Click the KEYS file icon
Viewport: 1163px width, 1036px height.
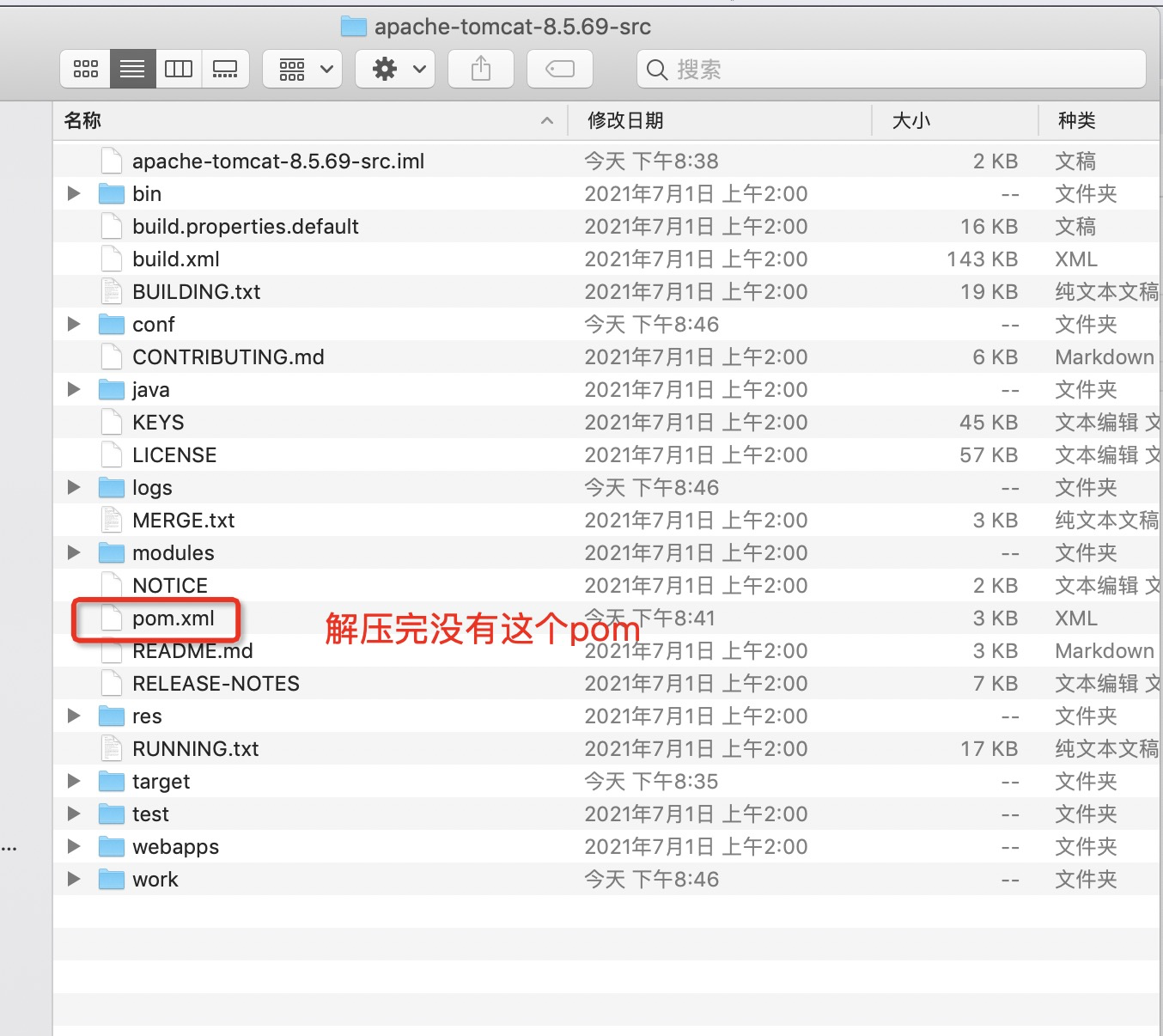(x=112, y=422)
